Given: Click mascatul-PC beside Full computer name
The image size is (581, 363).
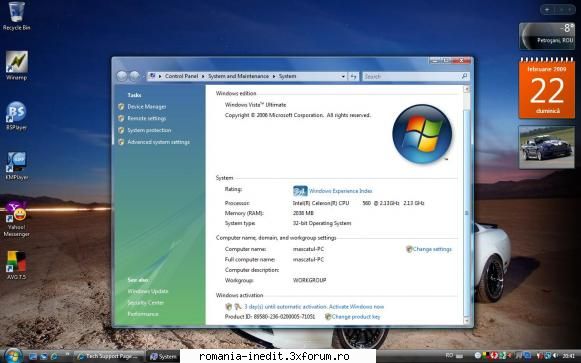Looking at the screenshot, I should tap(308, 260).
